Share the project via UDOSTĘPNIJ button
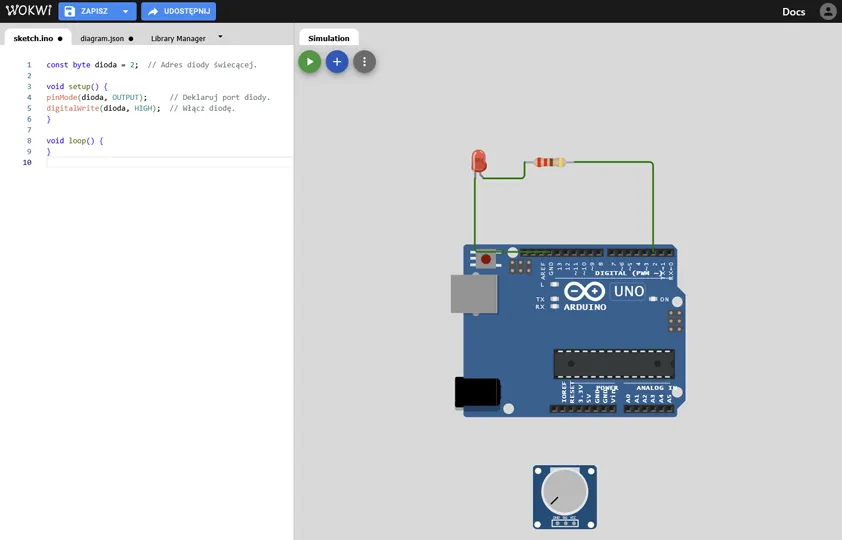 pyautogui.click(x=178, y=11)
